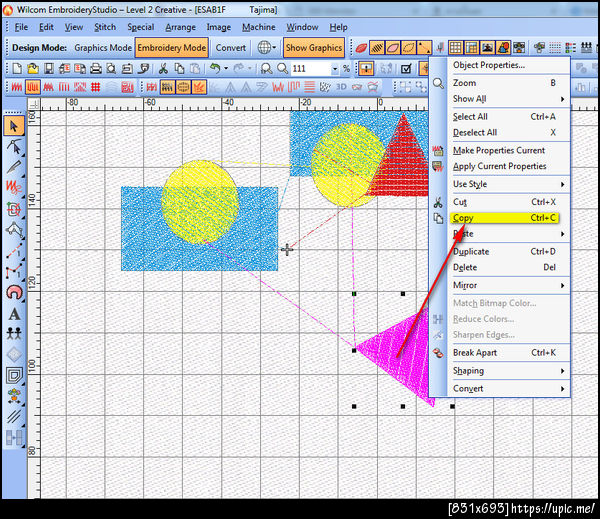Choose Copy from the context menu

pyautogui.click(x=505, y=218)
